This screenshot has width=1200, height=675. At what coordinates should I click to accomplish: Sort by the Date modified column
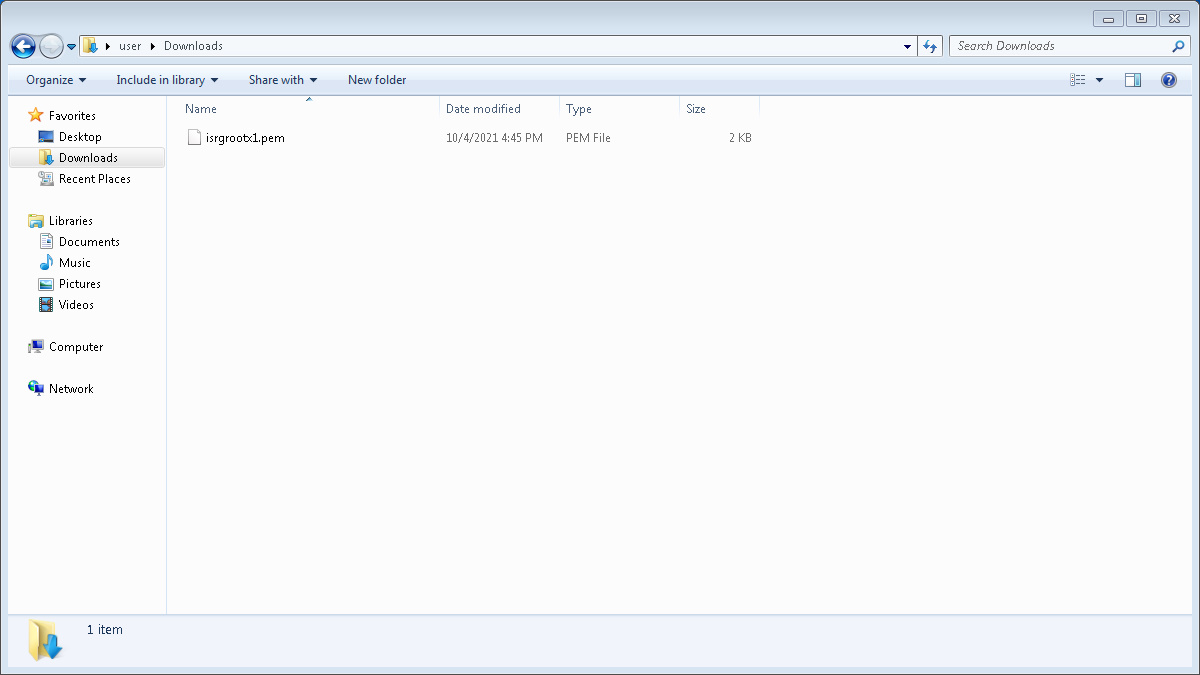(x=499, y=108)
